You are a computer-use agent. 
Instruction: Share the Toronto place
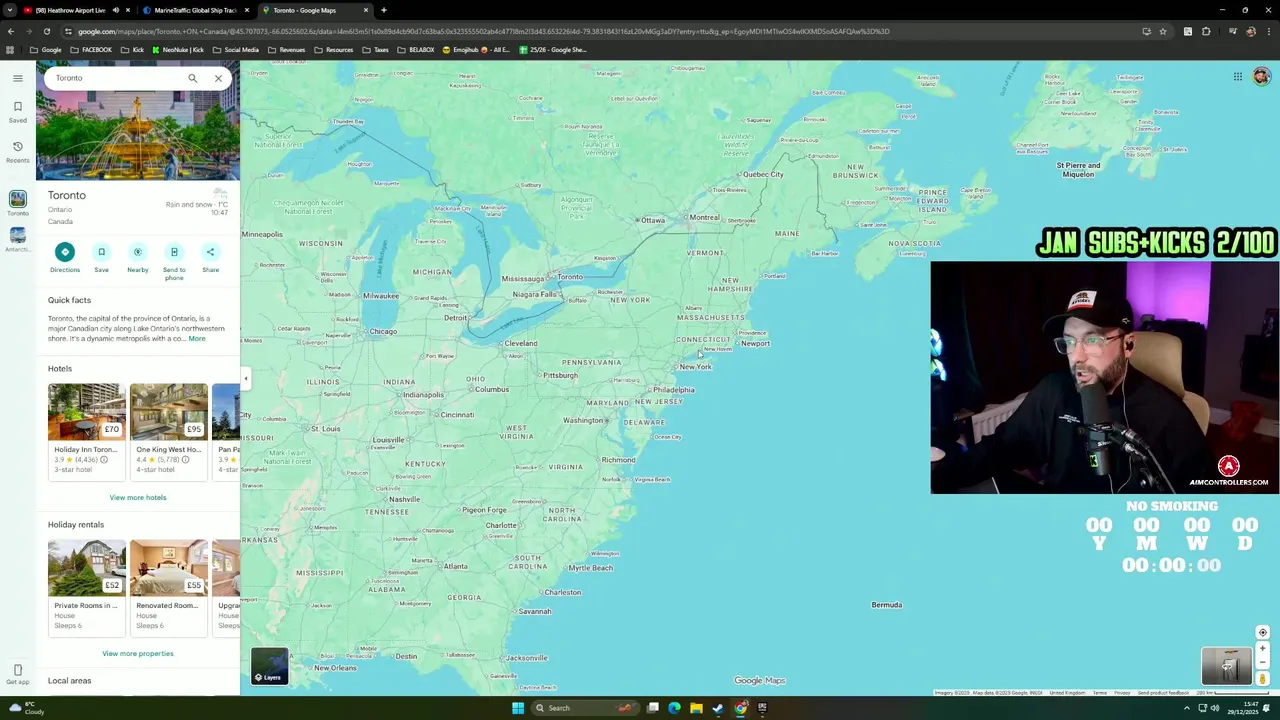[x=210, y=257]
